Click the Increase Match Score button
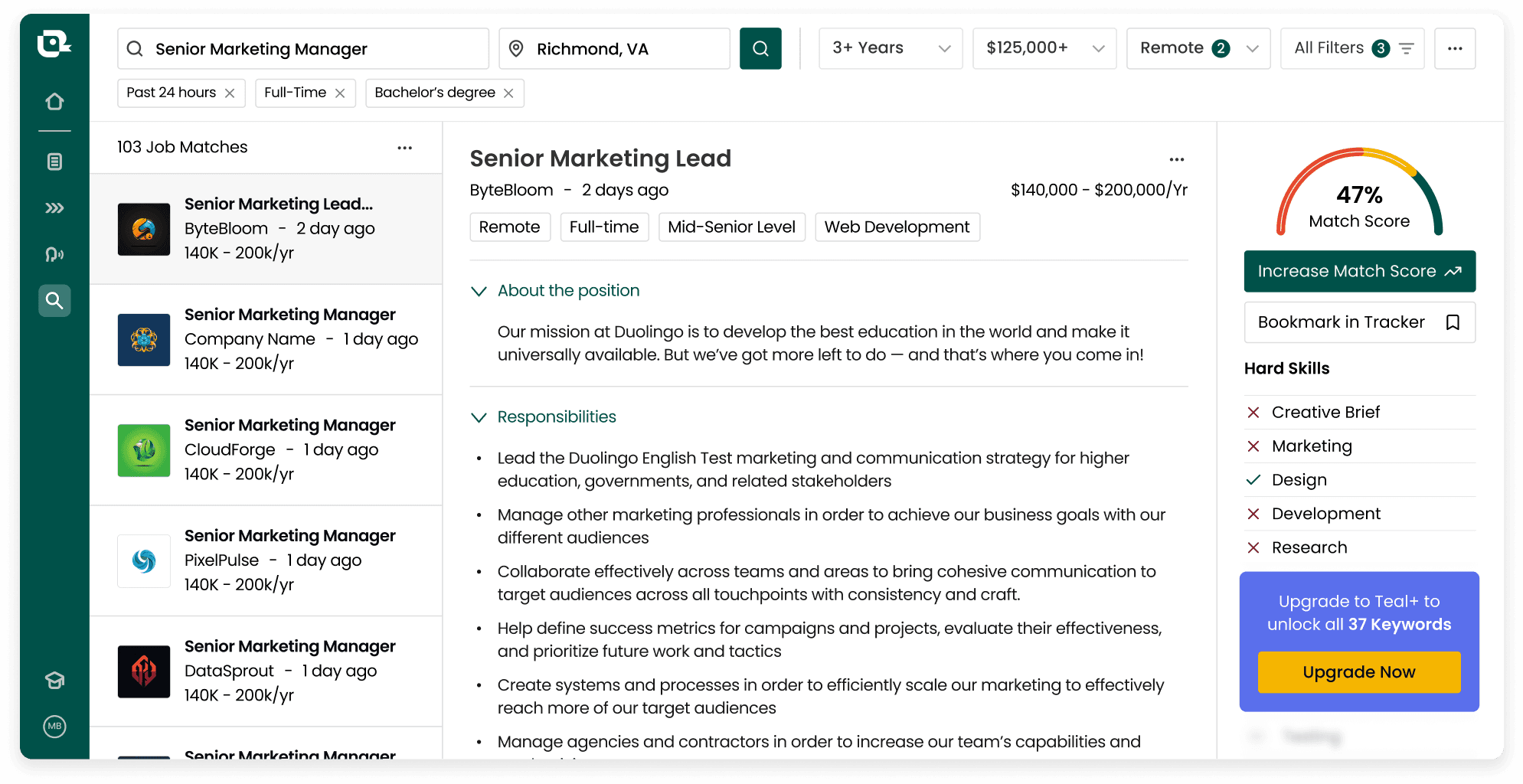Image resolution: width=1523 pixels, height=784 pixels. tap(1360, 271)
